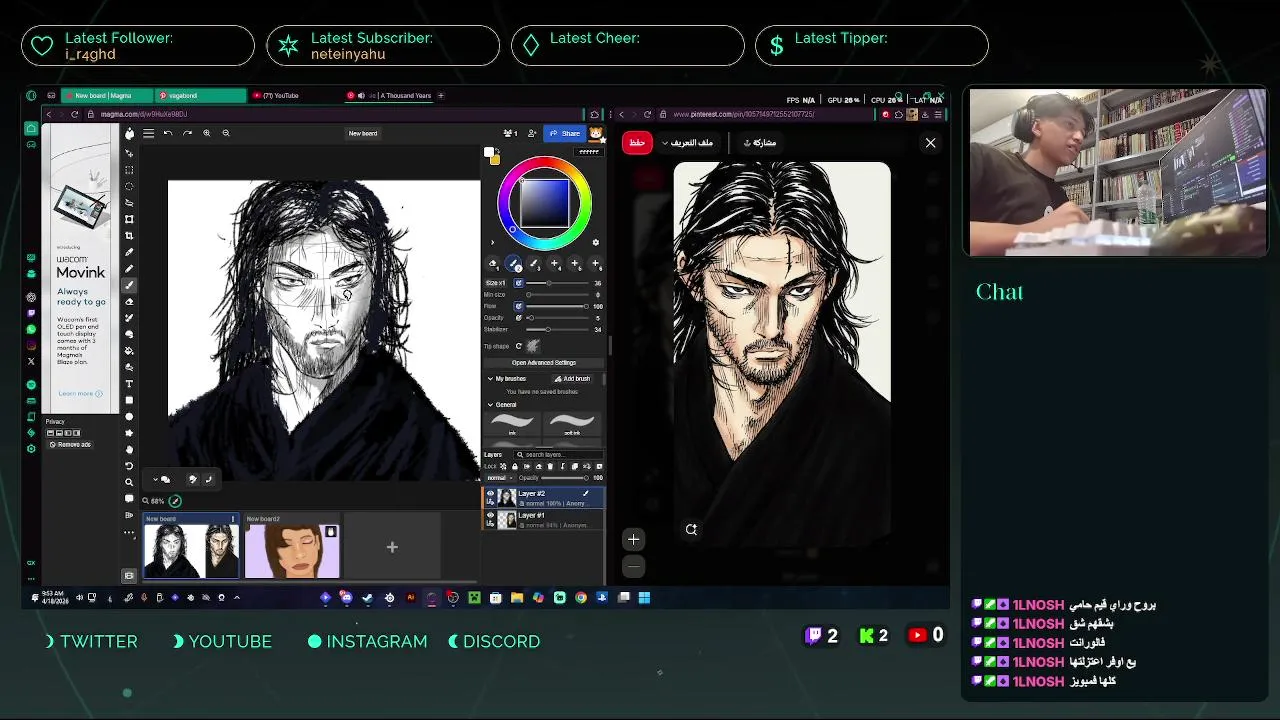1280x720 pixels.
Task: Select the ellipse selection tool
Action: coord(129,186)
